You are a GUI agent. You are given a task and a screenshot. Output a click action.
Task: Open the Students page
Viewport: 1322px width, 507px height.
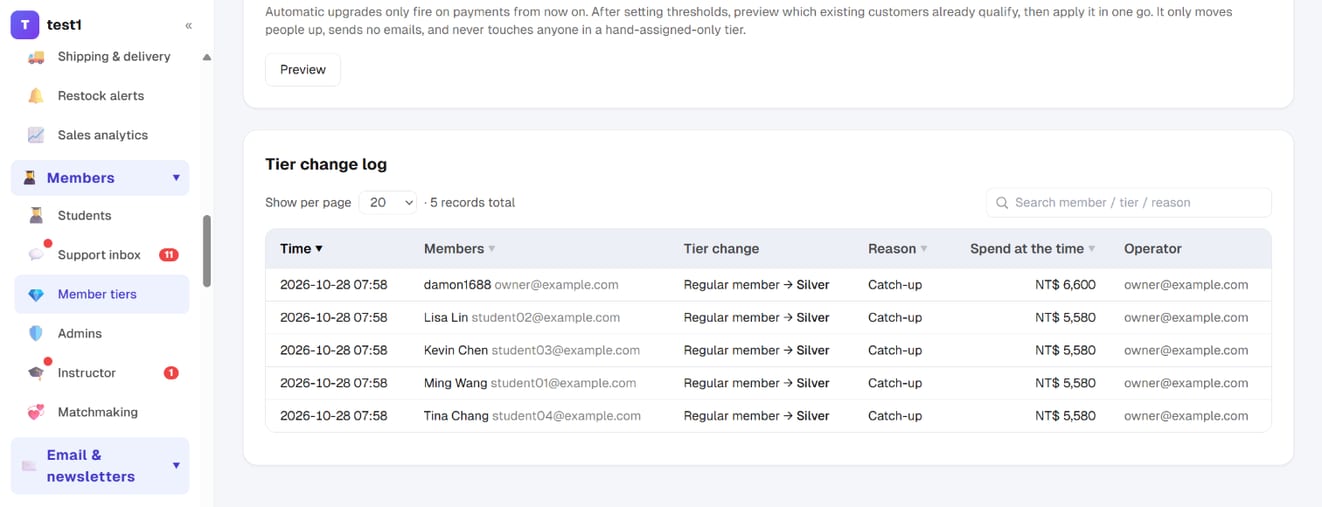coord(84,215)
